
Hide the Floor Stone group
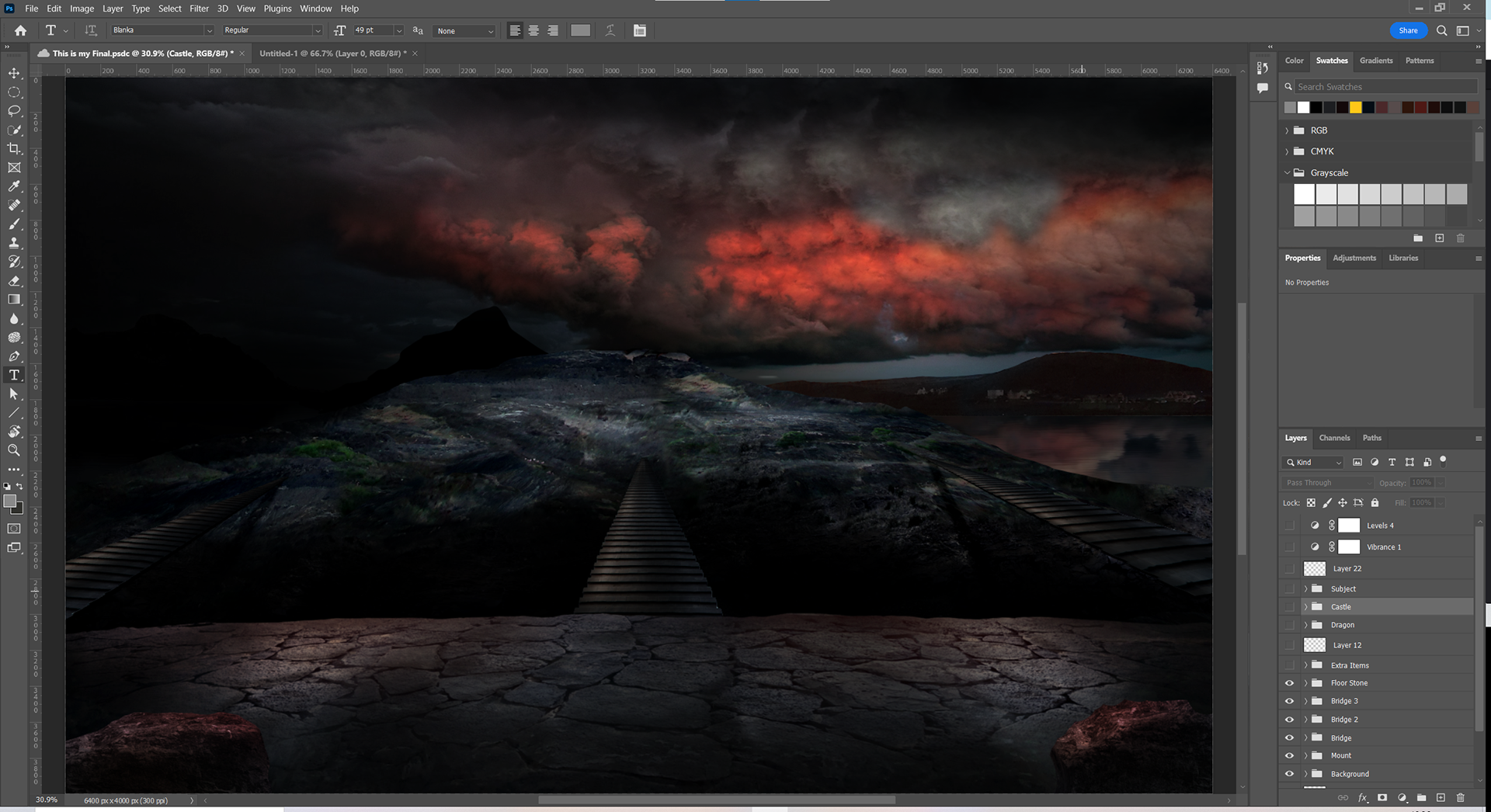(x=1289, y=683)
